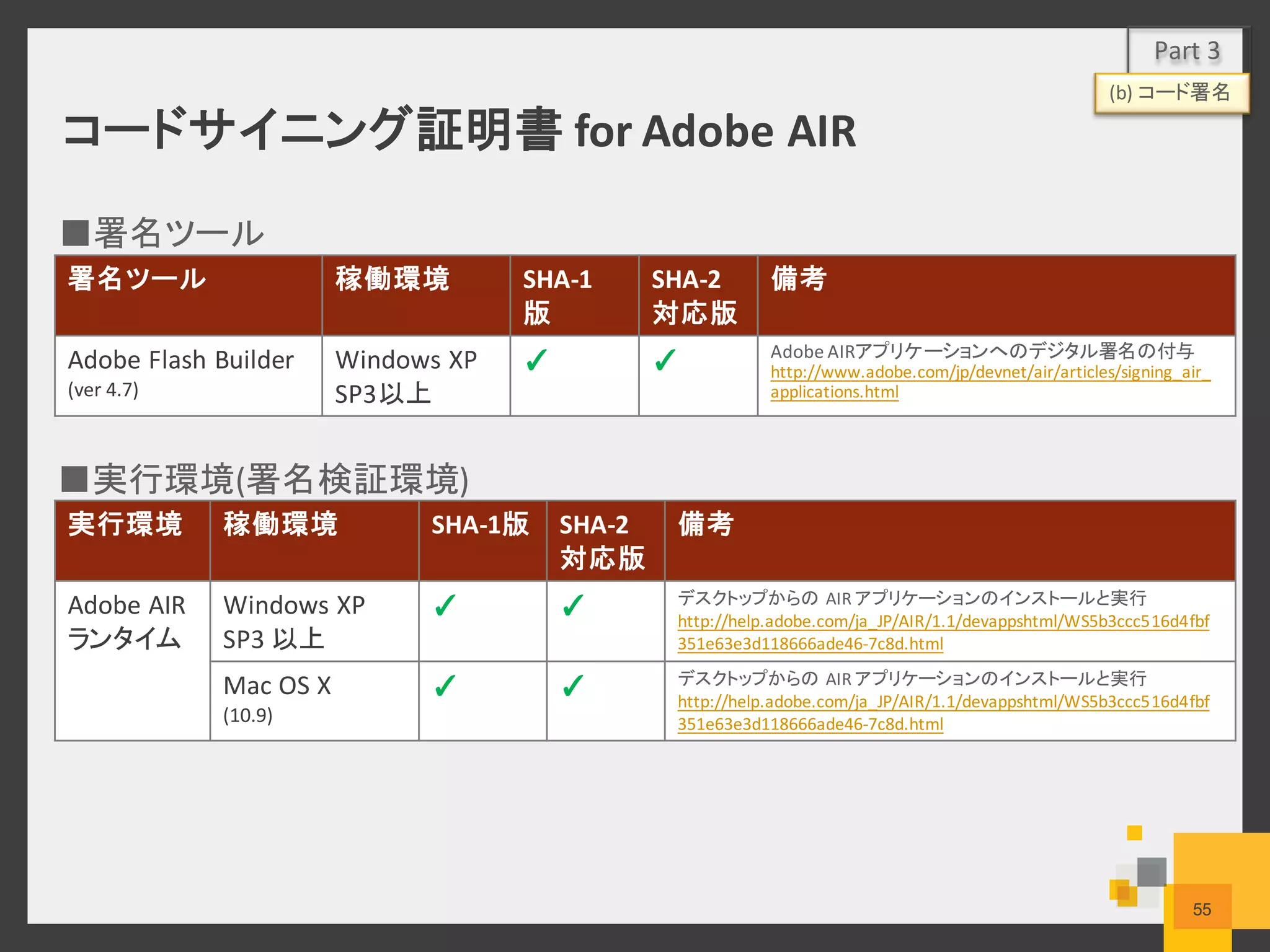
Task: Click the (b) コード署名 label box
Action: tap(1171, 93)
